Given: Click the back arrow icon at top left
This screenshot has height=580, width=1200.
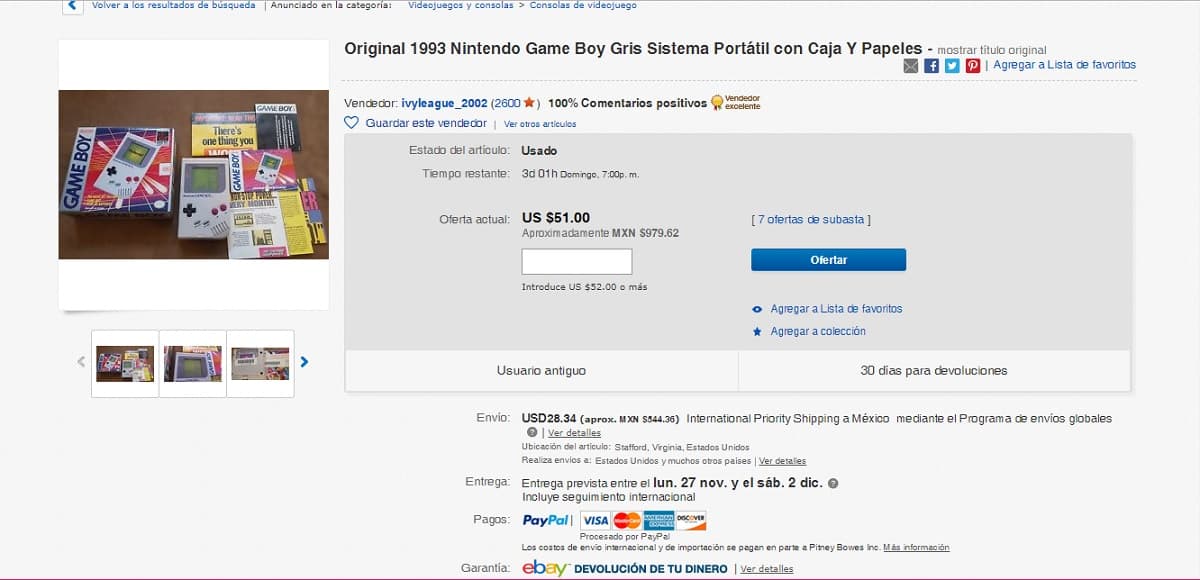Looking at the screenshot, I should [x=72, y=6].
